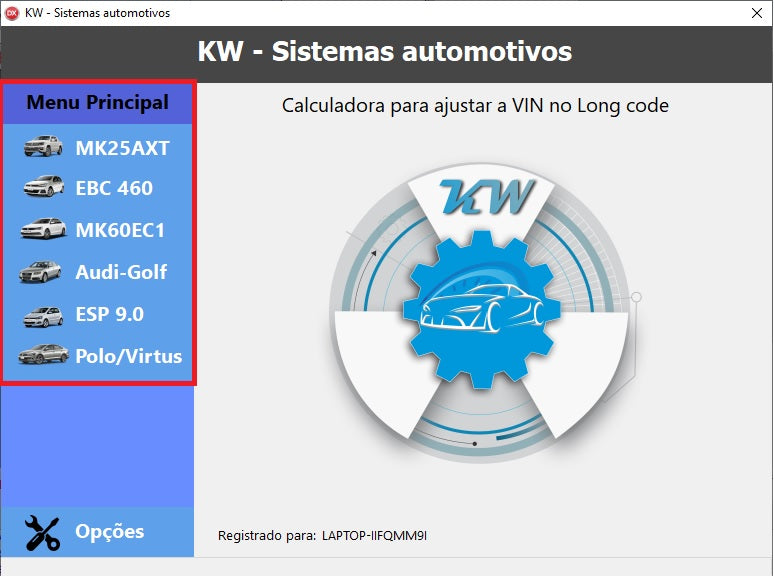Click the wrench and screwdriver Opções icon
This screenshot has width=774, height=581.
tap(42, 533)
